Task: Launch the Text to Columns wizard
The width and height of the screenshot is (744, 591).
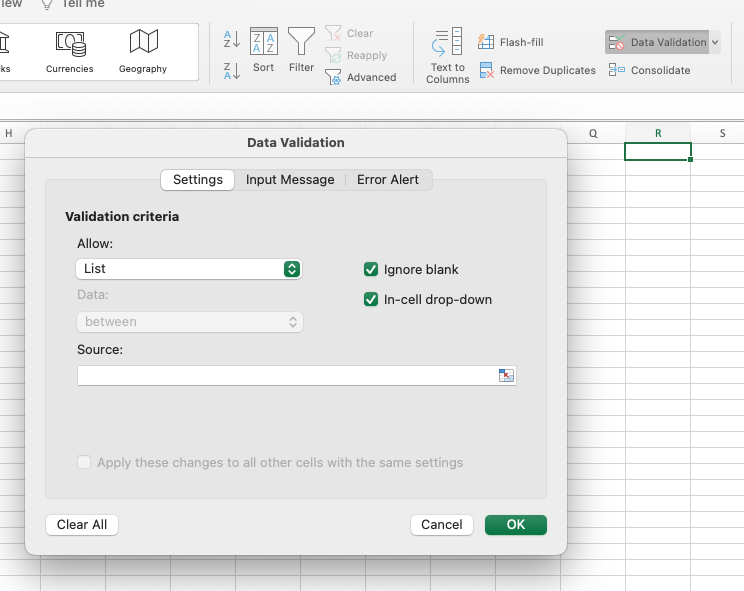Action: [x=447, y=55]
